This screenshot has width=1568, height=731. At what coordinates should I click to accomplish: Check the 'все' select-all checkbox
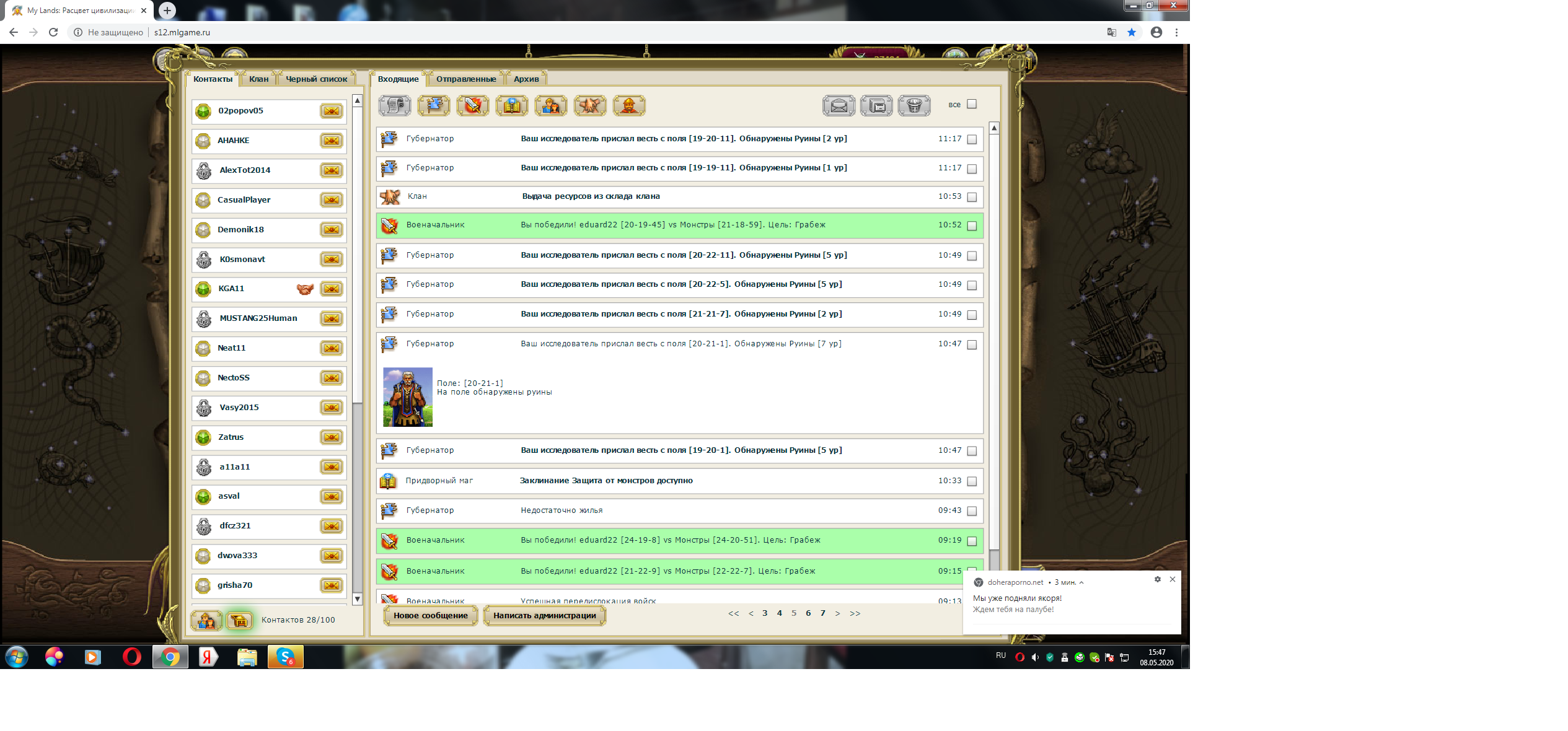click(x=972, y=104)
